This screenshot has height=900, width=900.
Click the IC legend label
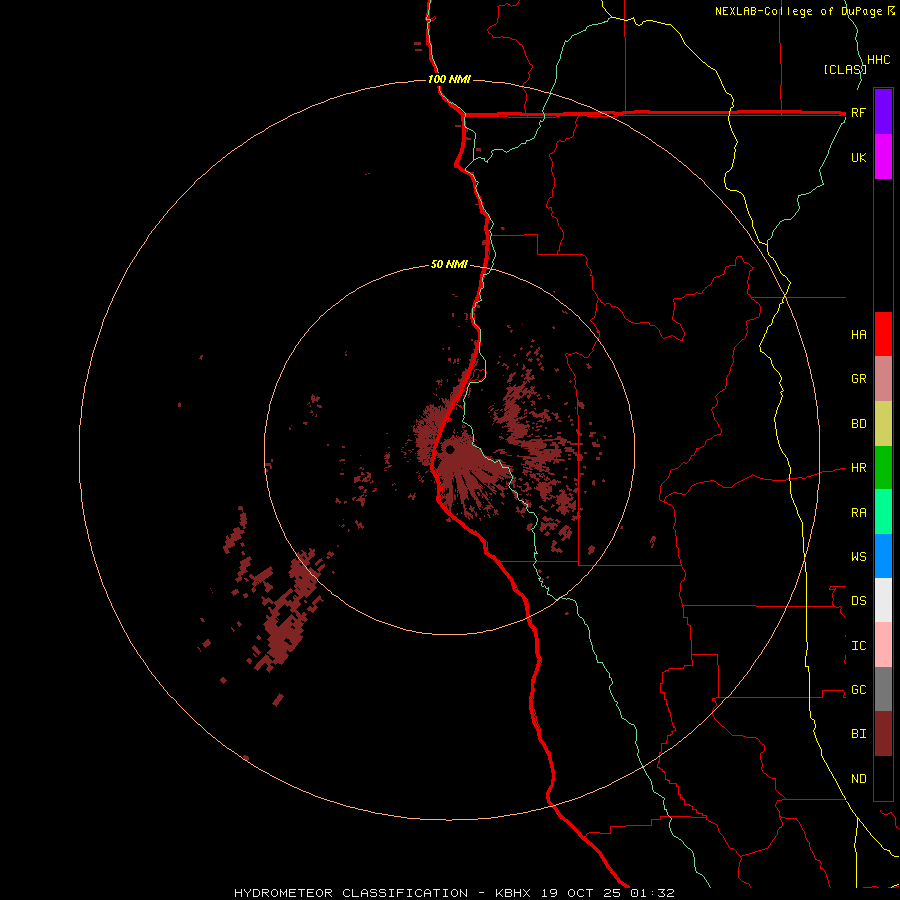(858, 646)
